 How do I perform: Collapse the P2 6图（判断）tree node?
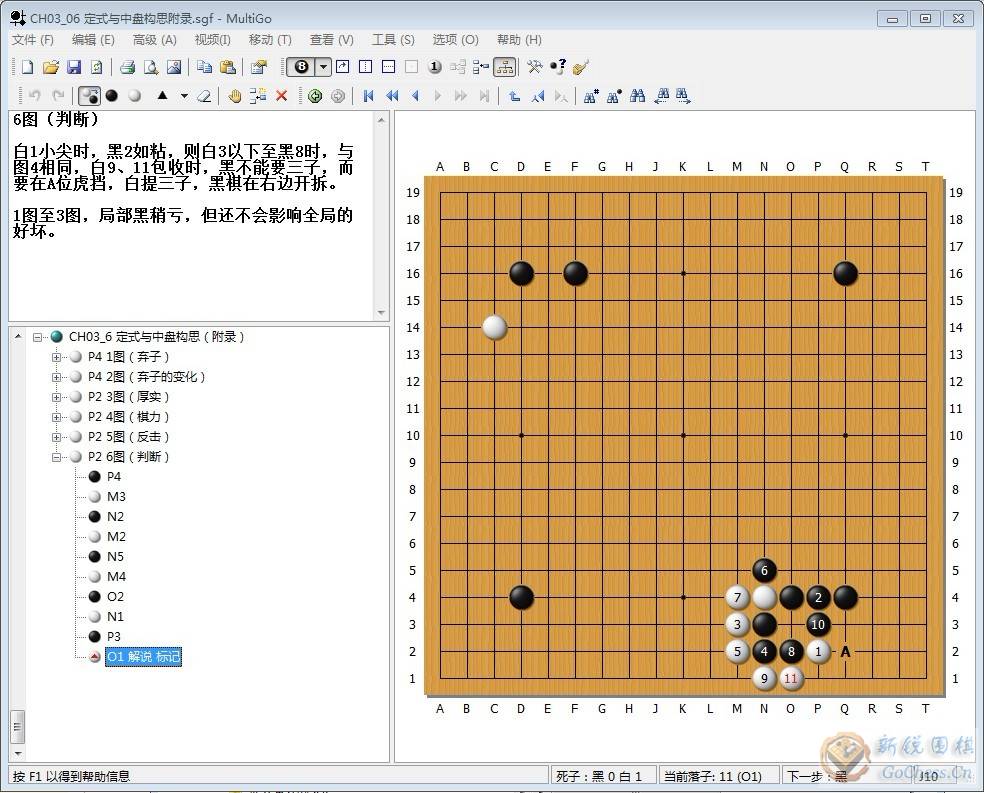(57, 457)
